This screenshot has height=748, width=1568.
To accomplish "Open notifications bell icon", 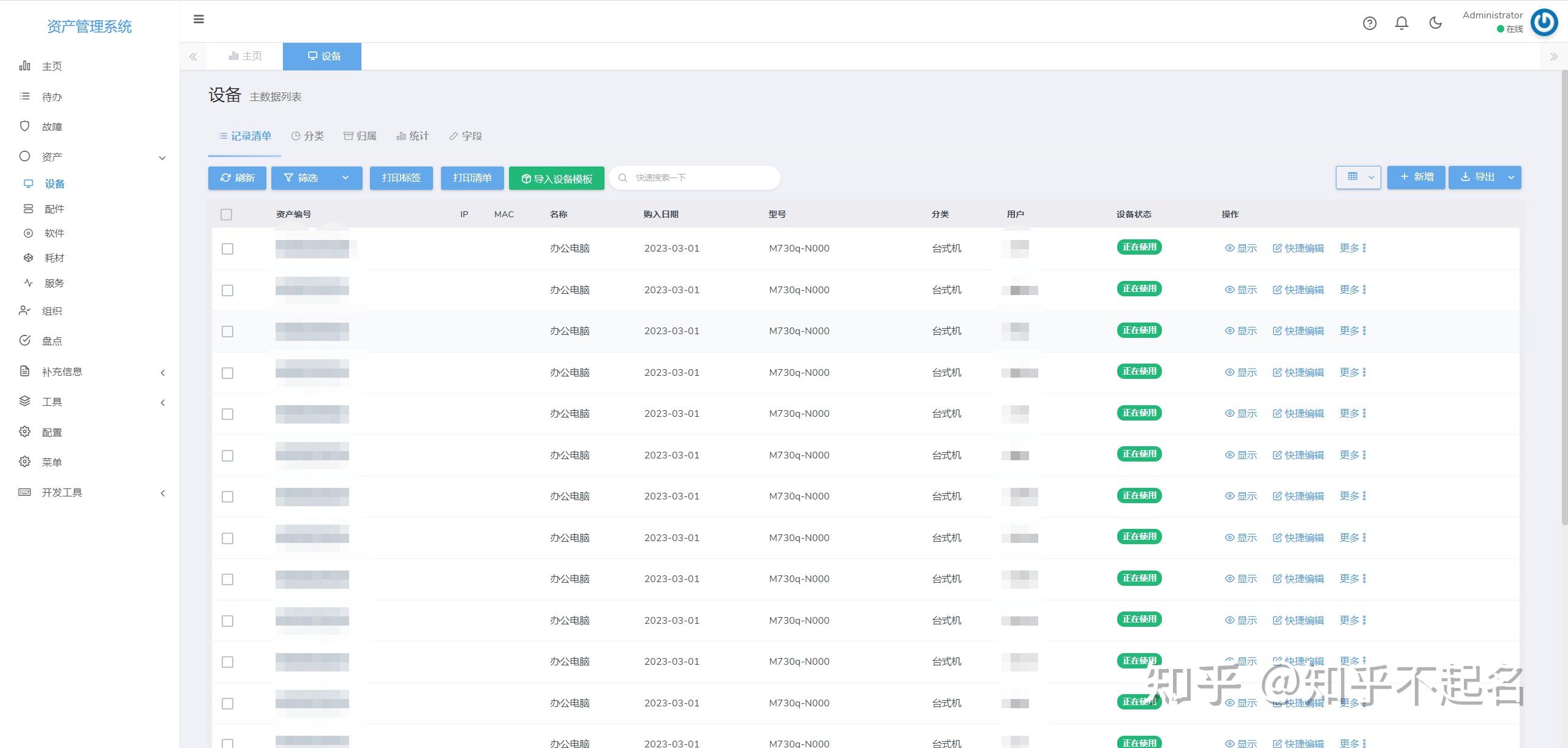I will tap(1401, 23).
